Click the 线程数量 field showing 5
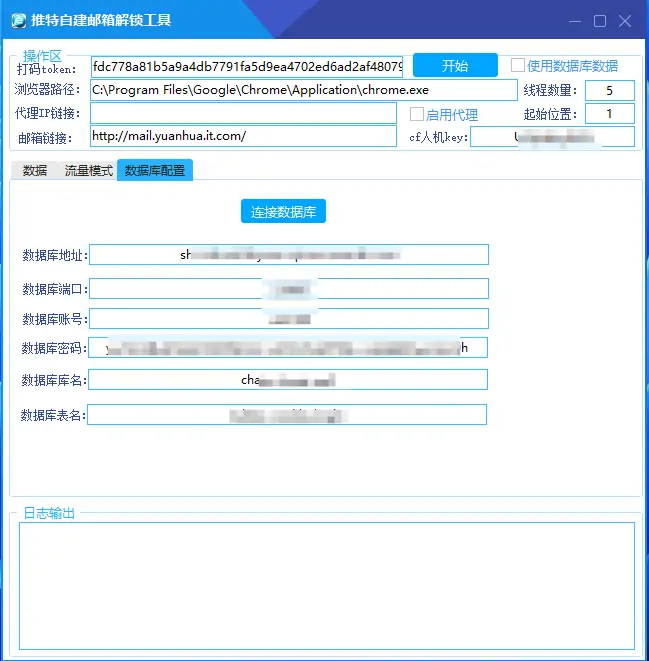Viewport: 649px width, 661px height. 609,90
